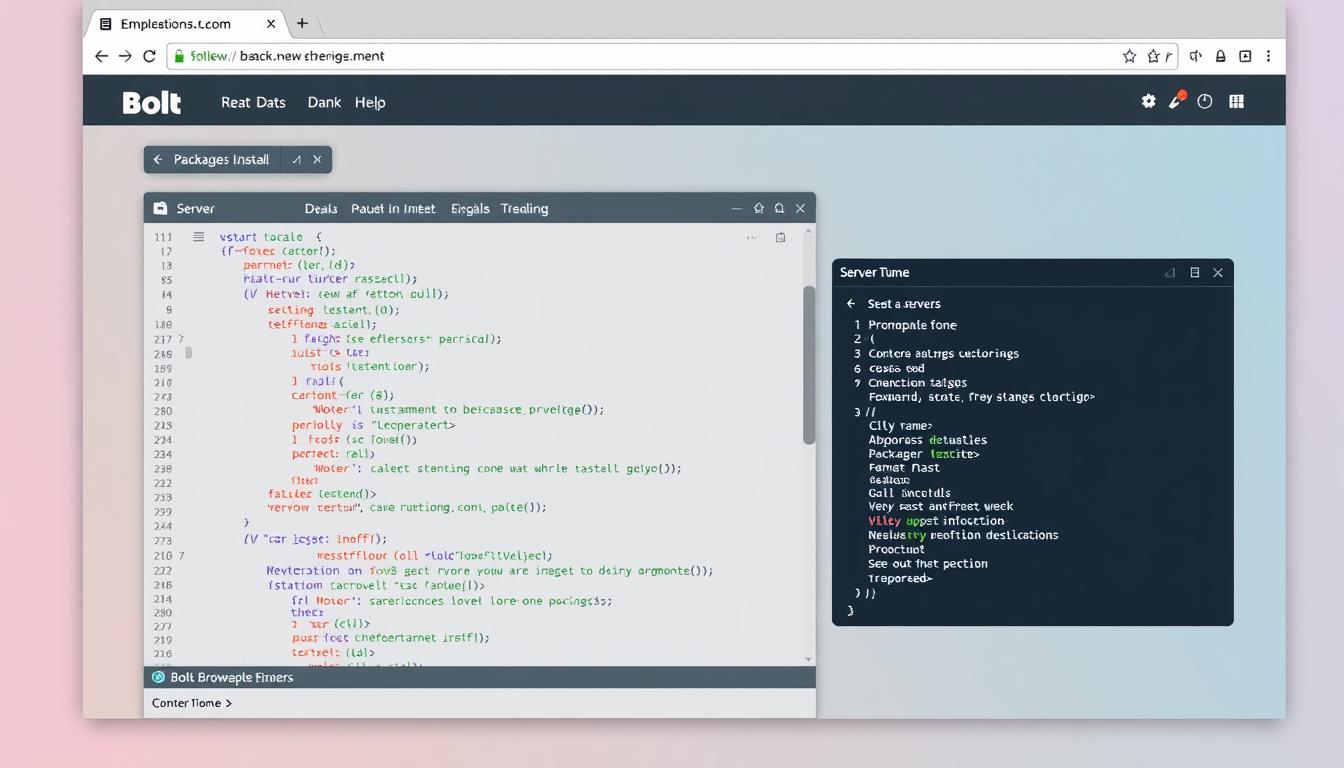Screen dimensions: 1344x768
Task: Go forward using the browser forward arrow
Action: click(125, 56)
